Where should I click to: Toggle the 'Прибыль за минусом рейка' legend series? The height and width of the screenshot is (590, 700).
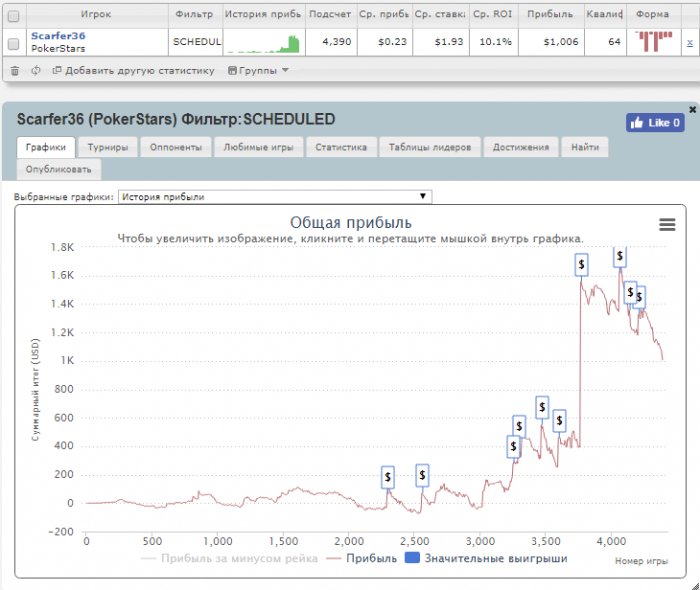(229, 558)
